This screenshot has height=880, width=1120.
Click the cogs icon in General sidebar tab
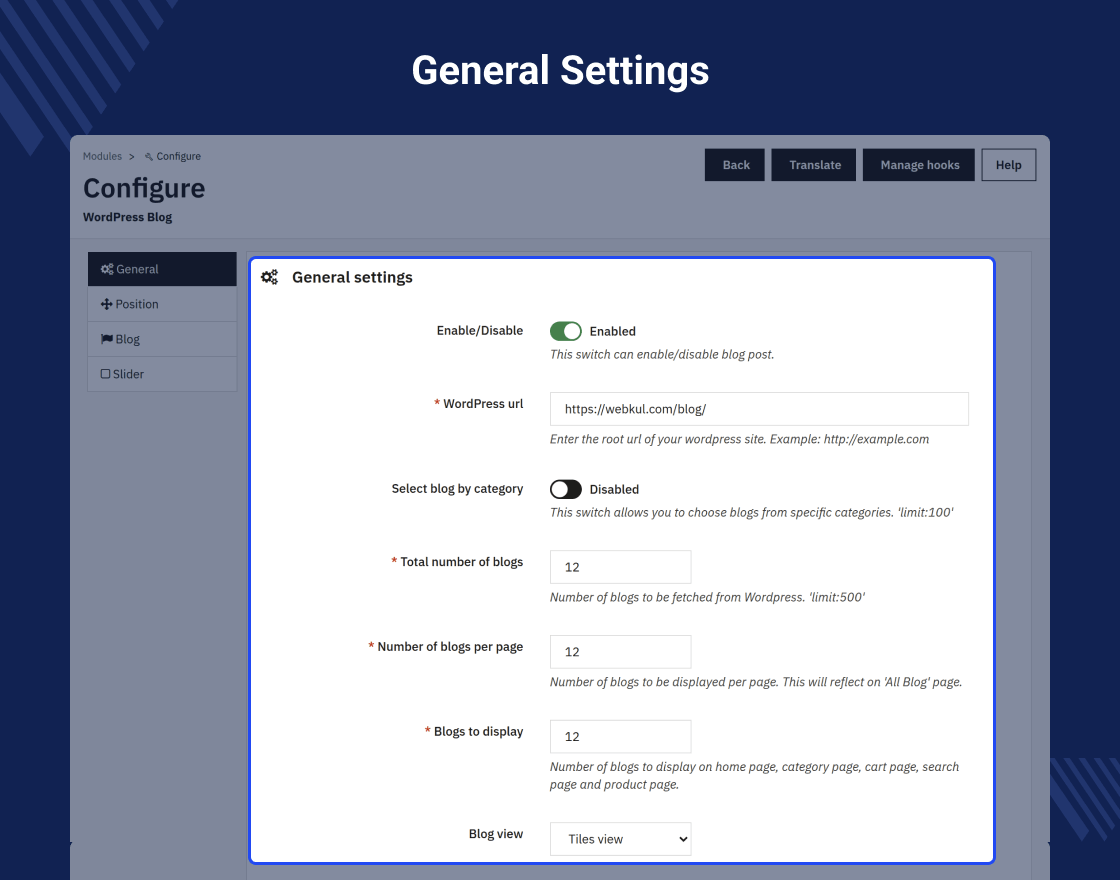click(x=107, y=269)
